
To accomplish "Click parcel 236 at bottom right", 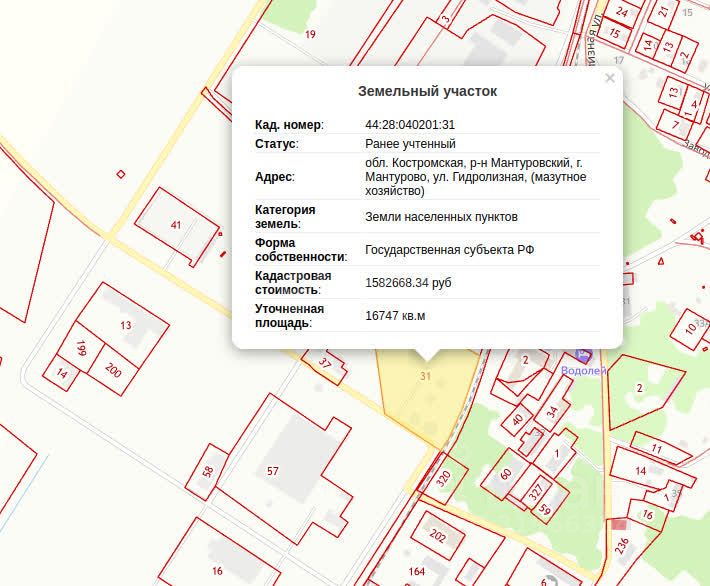I will [622, 546].
